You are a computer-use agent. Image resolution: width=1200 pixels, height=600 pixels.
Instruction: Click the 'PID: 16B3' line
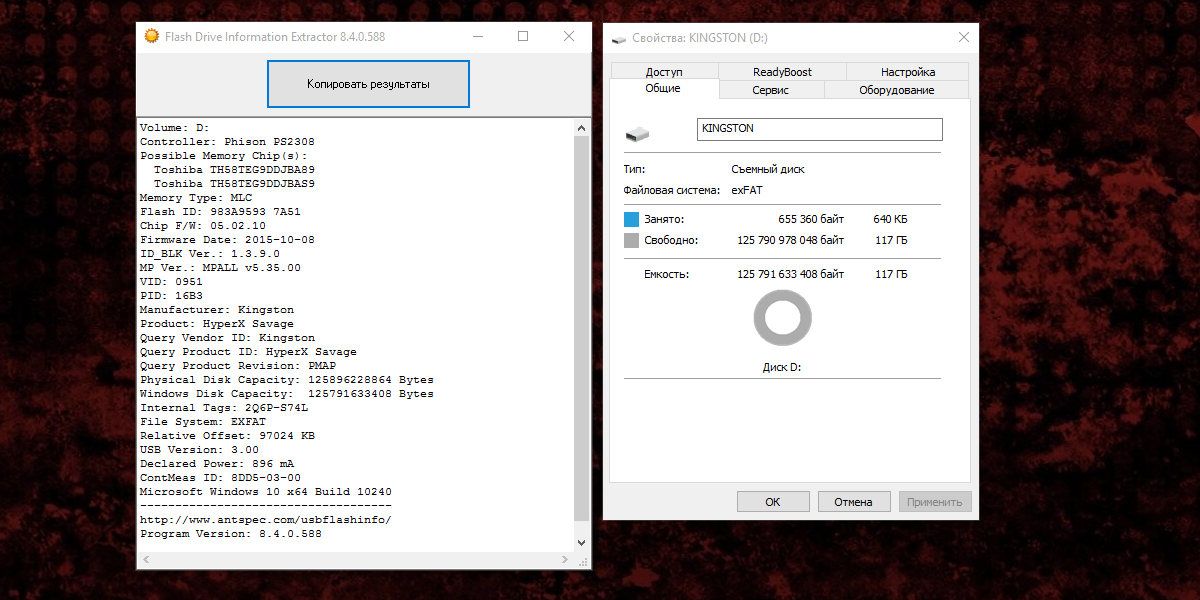171,296
